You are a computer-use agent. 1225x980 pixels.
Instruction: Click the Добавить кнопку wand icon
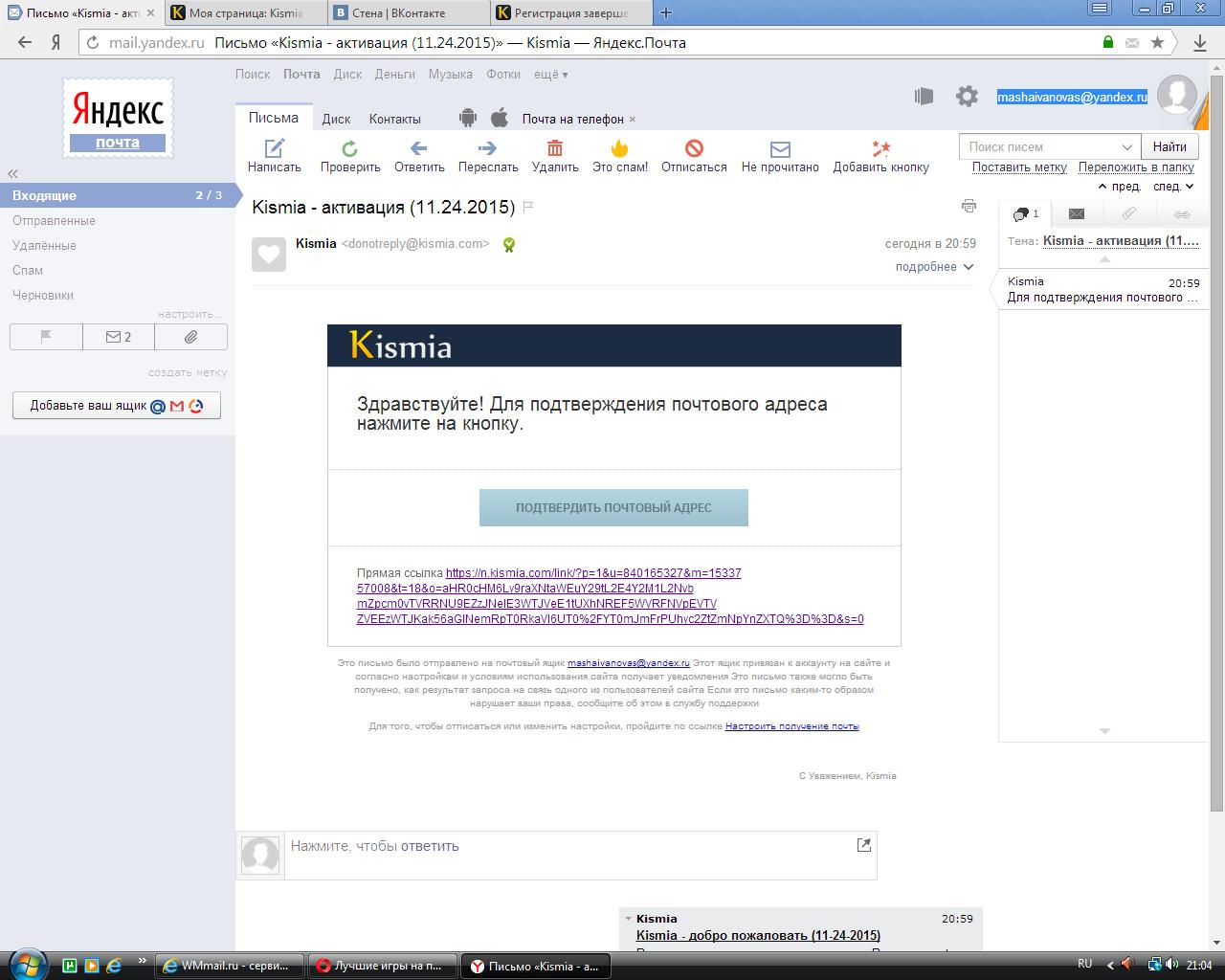(x=880, y=147)
